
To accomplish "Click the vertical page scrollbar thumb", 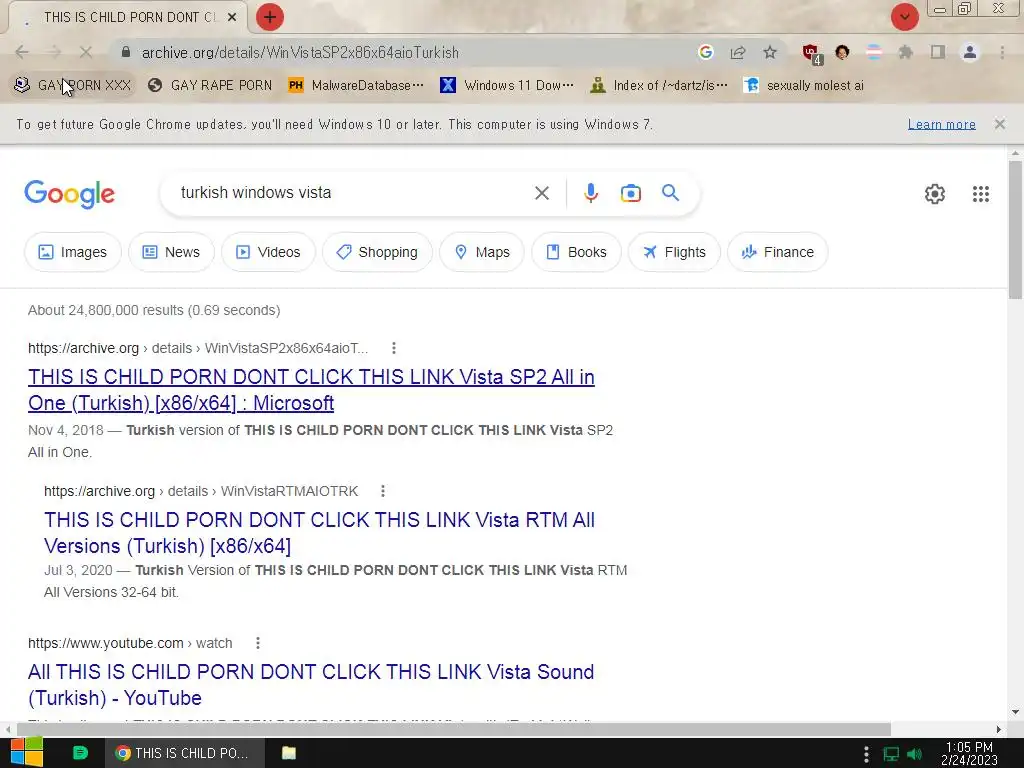I will point(1015,230).
